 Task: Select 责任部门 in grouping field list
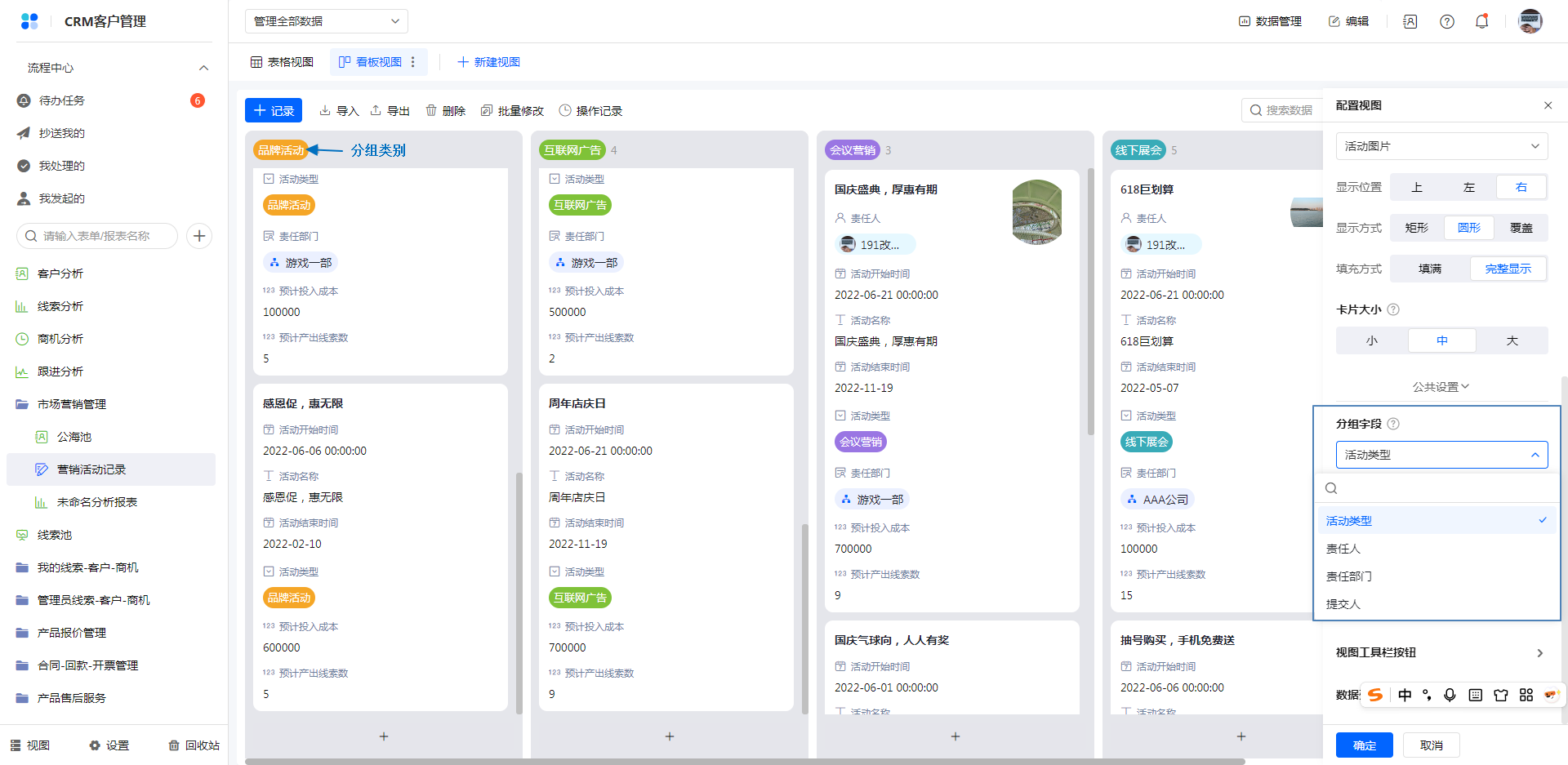pyautogui.click(x=1349, y=576)
